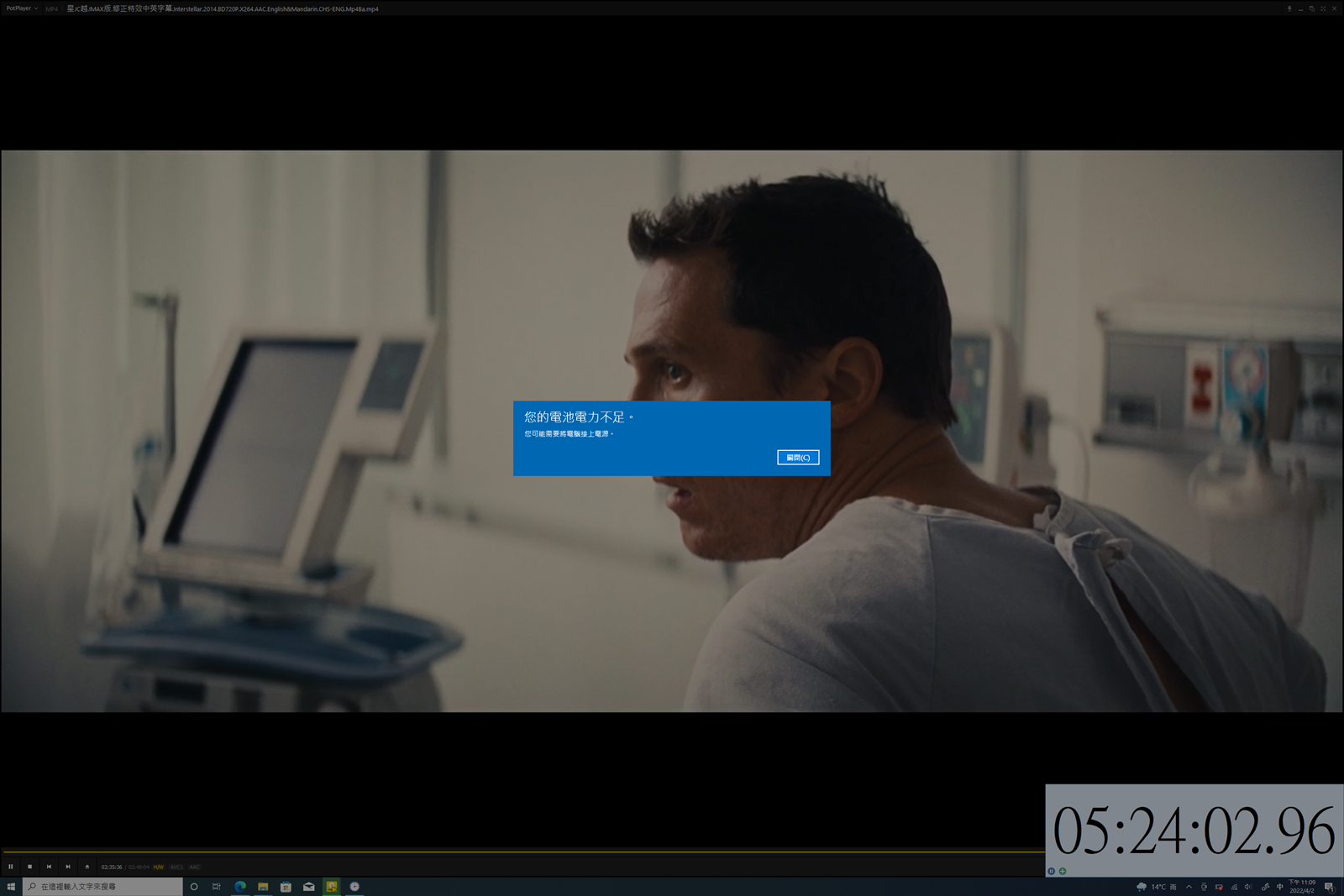Click the AAC audio codec label

[x=194, y=867]
